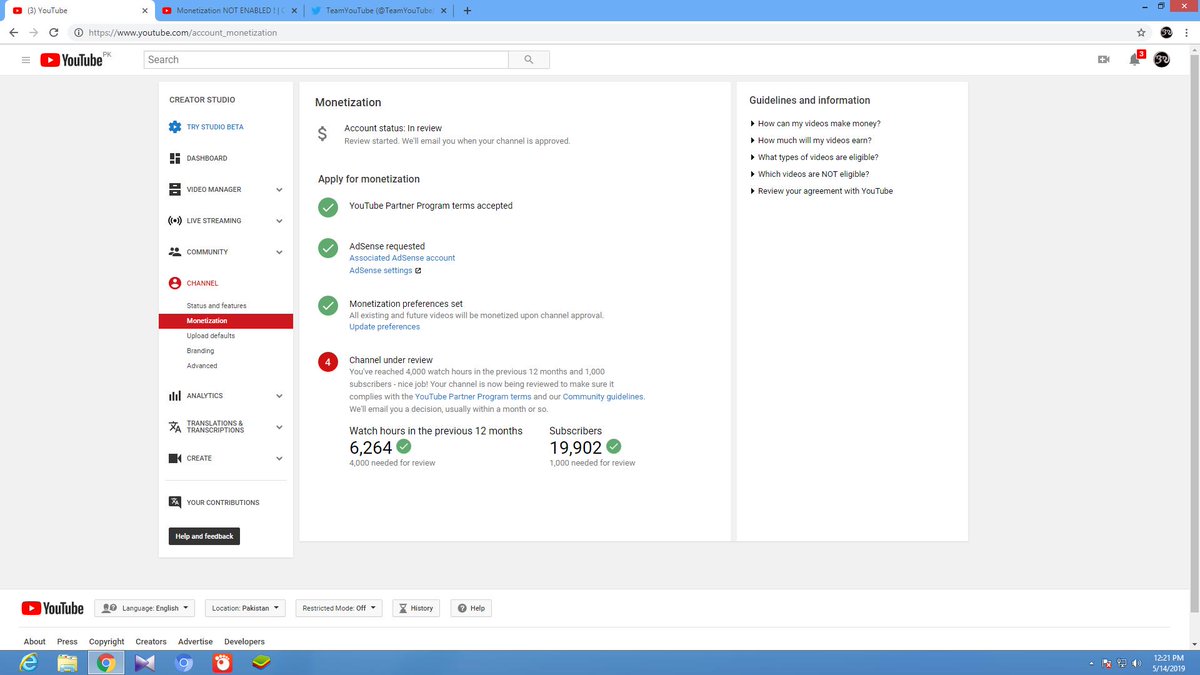Viewport: 1200px width, 675px height.
Task: Open Associated AdSense account link
Action: (x=402, y=258)
